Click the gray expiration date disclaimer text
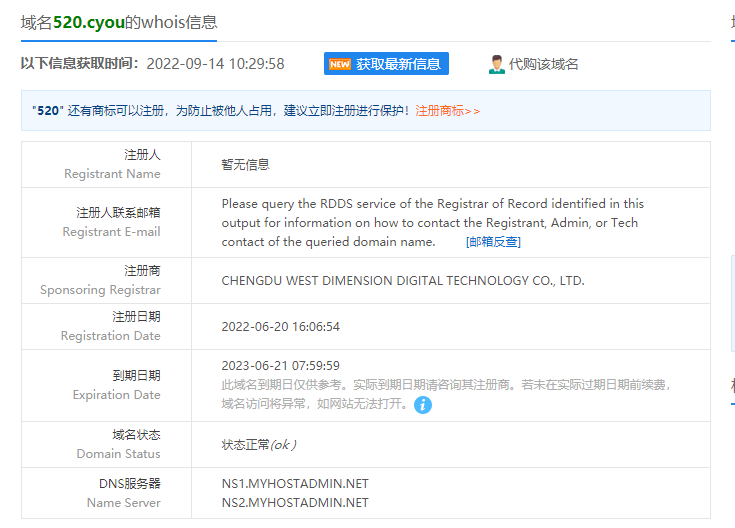This screenshot has width=735, height=528. point(445,385)
